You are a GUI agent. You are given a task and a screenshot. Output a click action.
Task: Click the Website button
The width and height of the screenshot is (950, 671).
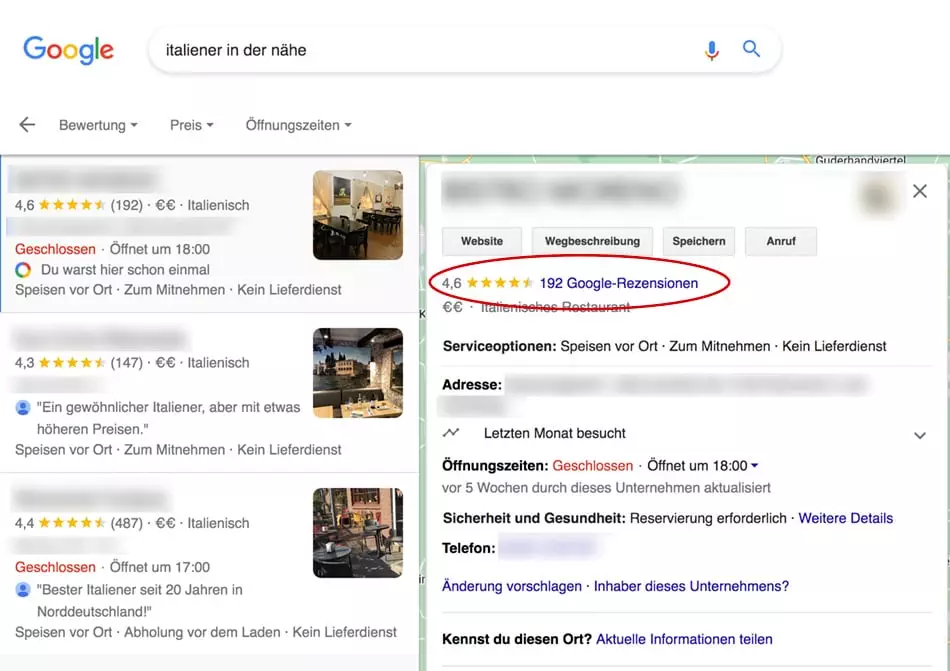tap(482, 241)
